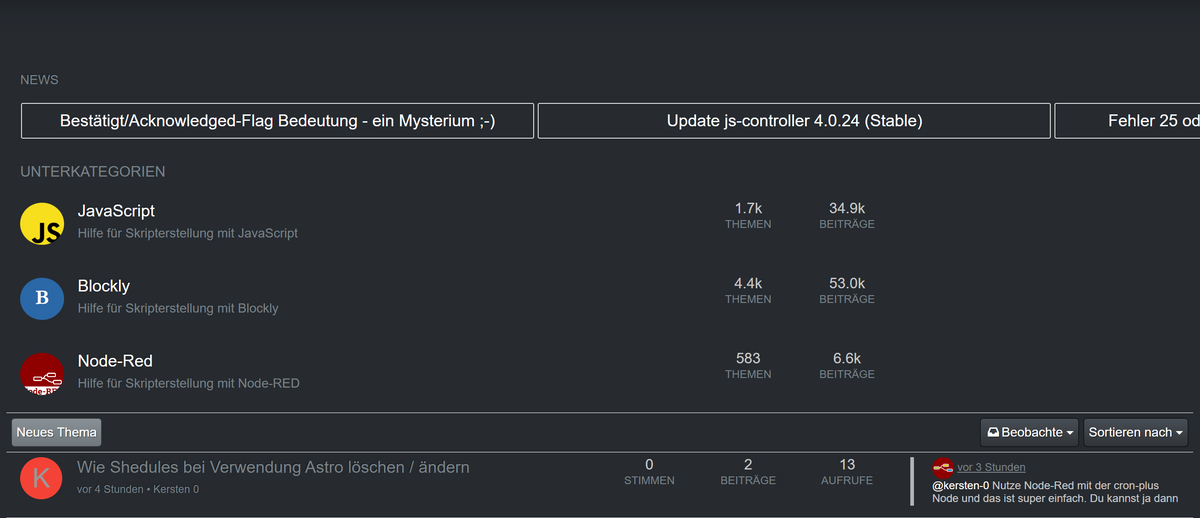Open the Update js-controller 4.0.24 news item

point(794,121)
